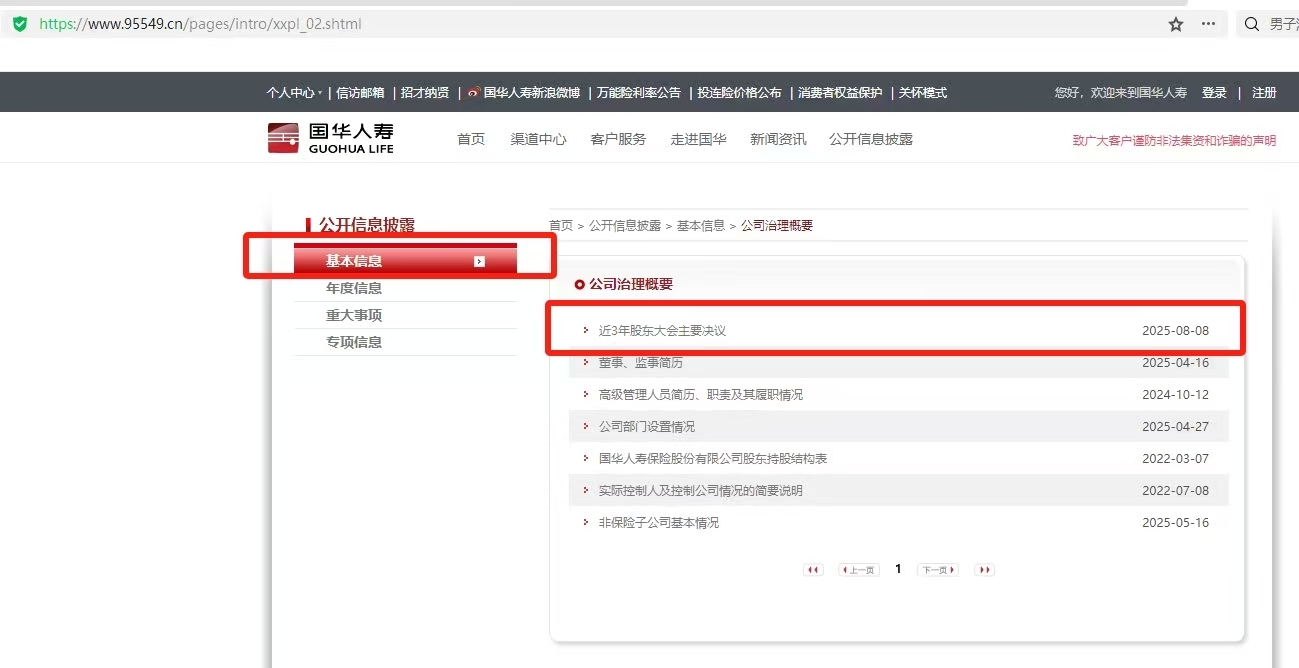Open the 公开信息披露 menu item
Viewport: 1299px width, 668px height.
click(871, 139)
